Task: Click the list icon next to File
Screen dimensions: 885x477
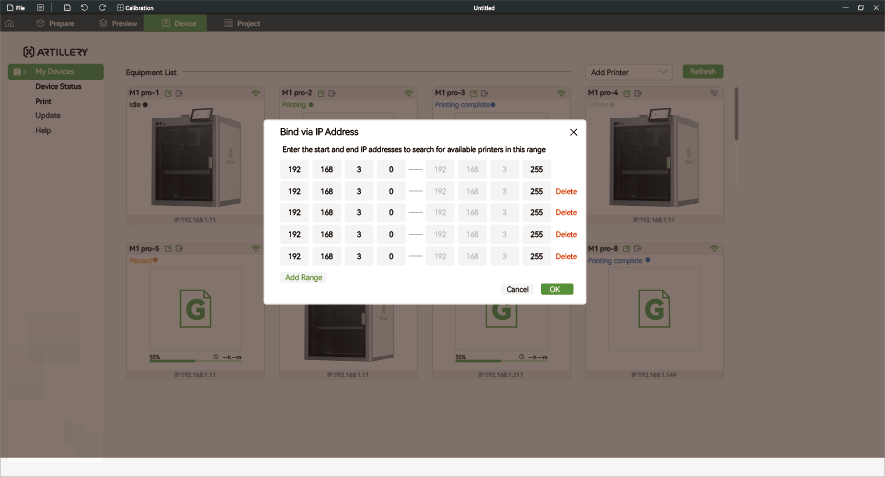Action: 40,8
